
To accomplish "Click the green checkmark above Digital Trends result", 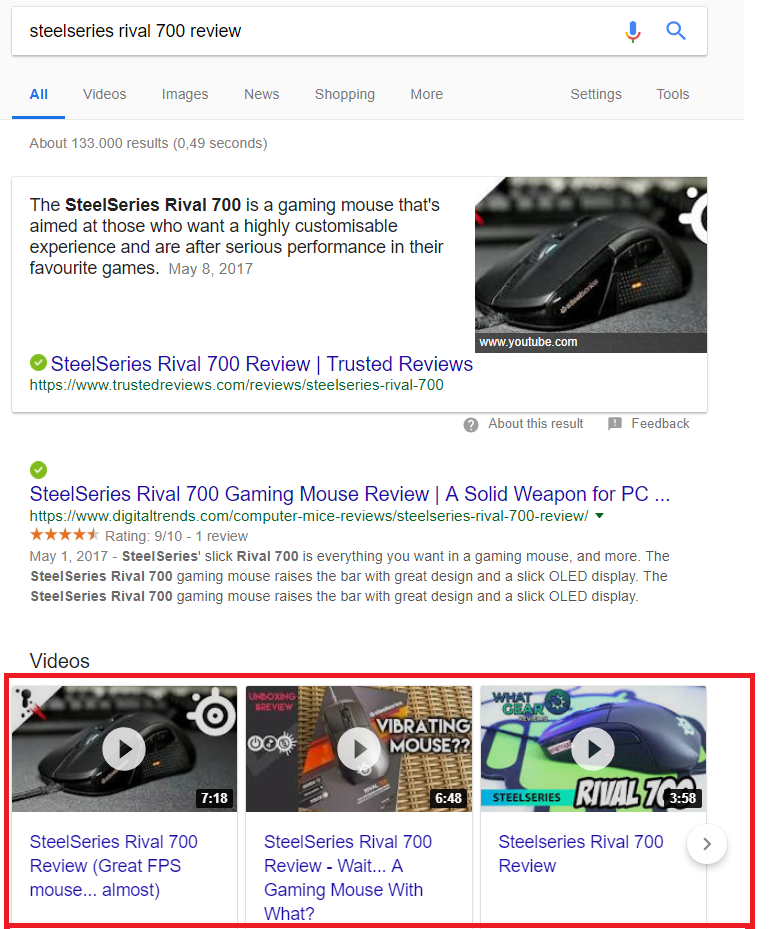I will point(39,470).
